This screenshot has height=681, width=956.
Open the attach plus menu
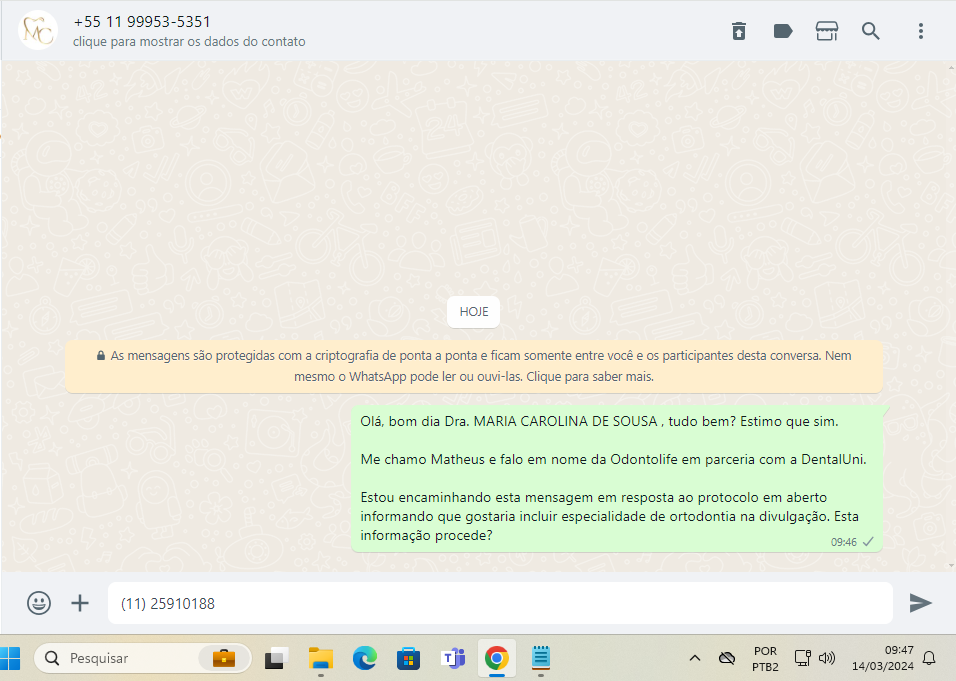pyautogui.click(x=80, y=603)
